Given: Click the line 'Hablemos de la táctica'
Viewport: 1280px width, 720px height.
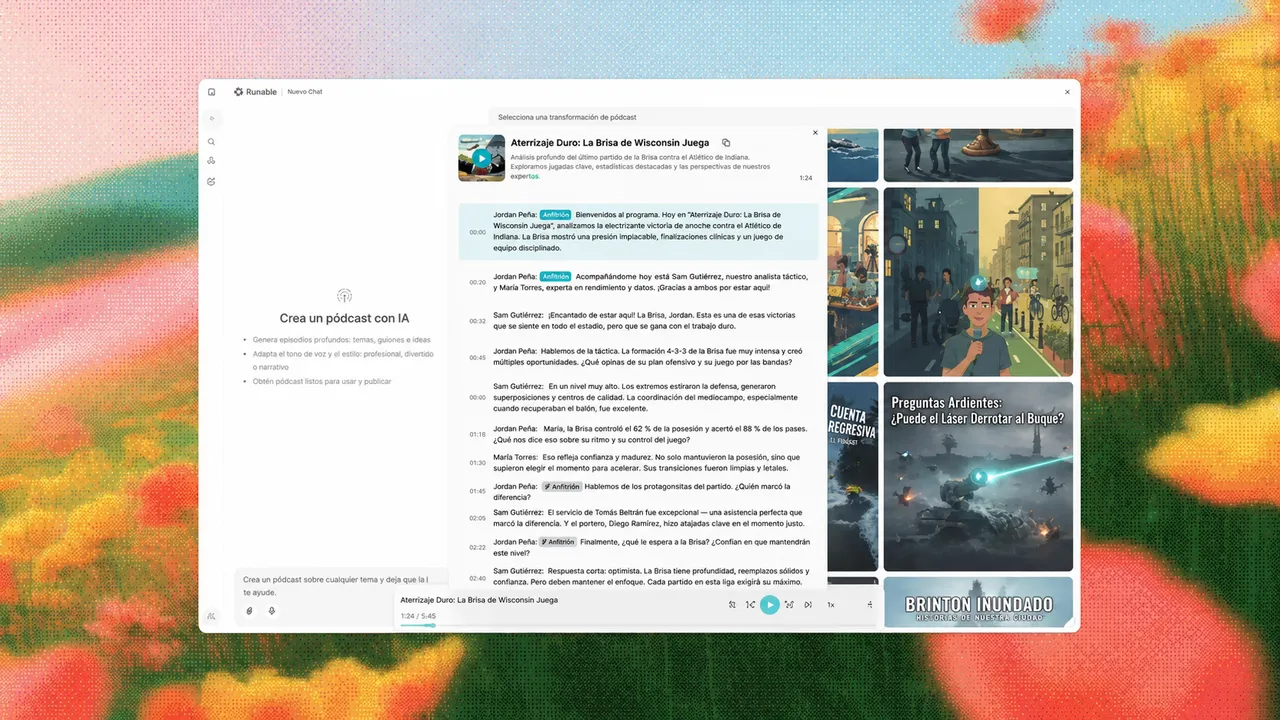Looking at the screenshot, I should (648, 357).
